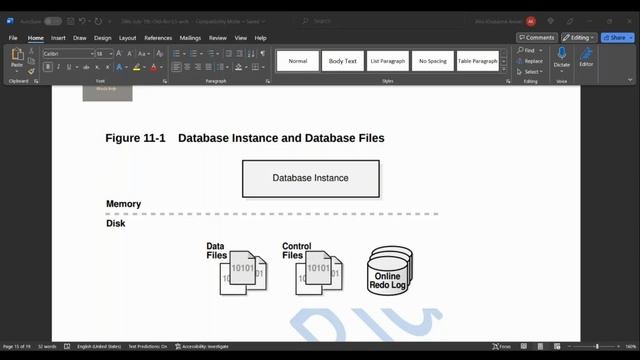Increase paragraph indent
The height and width of the screenshot is (360, 640).
click(x=240, y=53)
